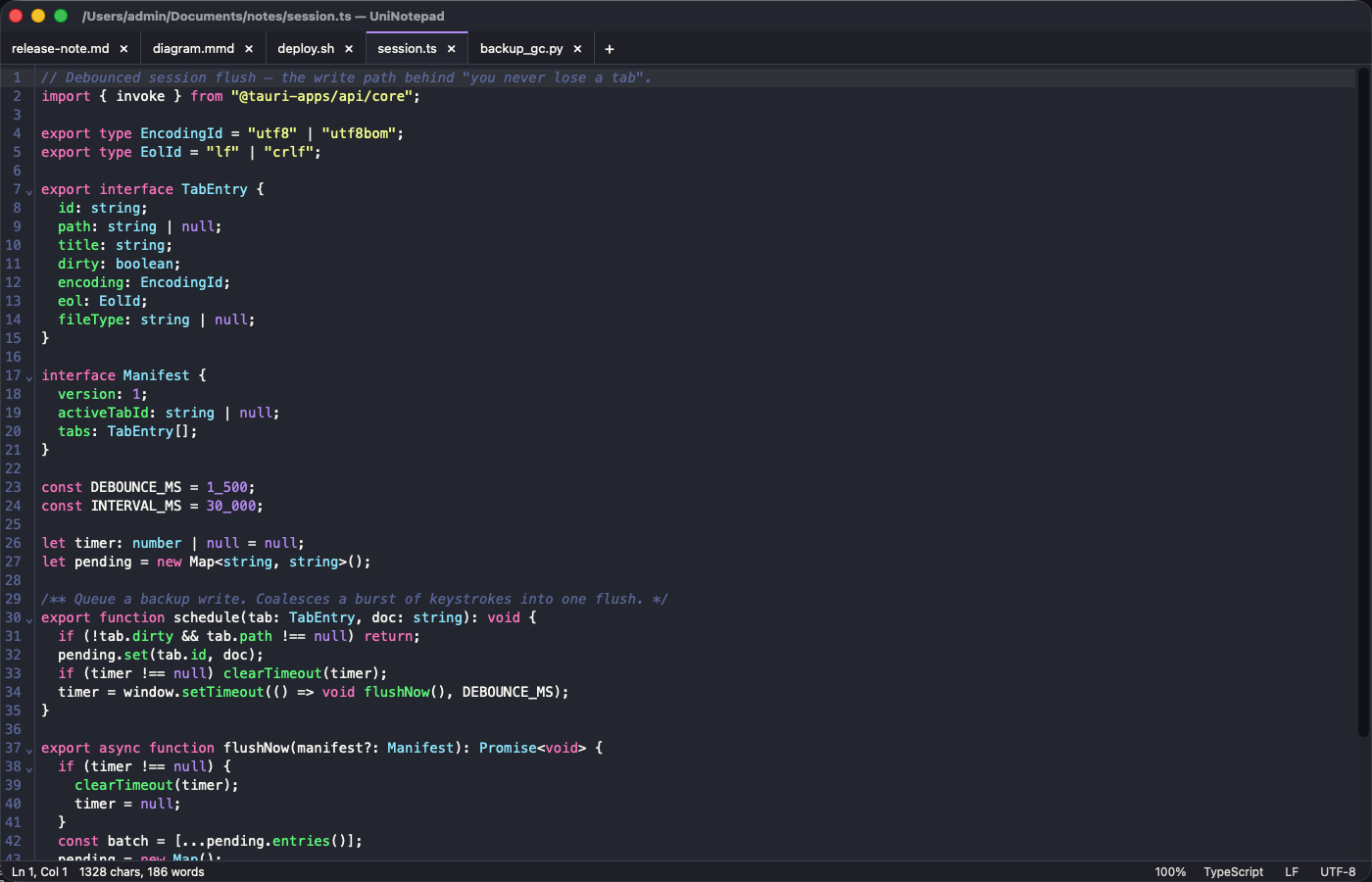Viewport: 1372px width, 882px height.
Task: Click the word TabEntry on line 7
Action: pyautogui.click(x=215, y=189)
